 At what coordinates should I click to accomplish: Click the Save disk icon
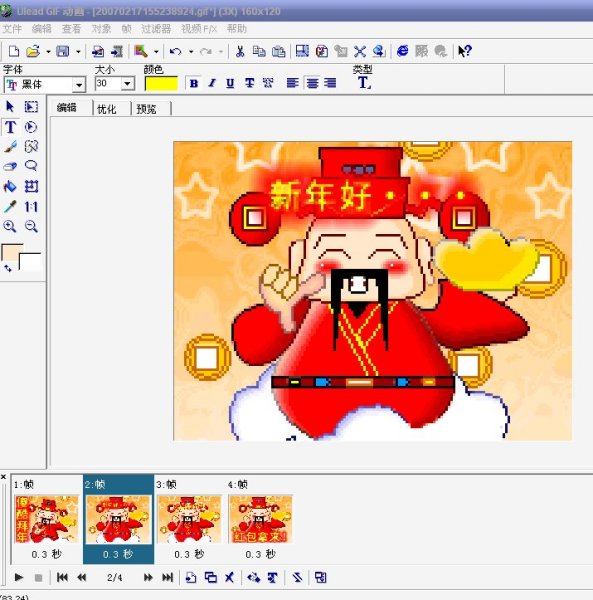coord(63,51)
